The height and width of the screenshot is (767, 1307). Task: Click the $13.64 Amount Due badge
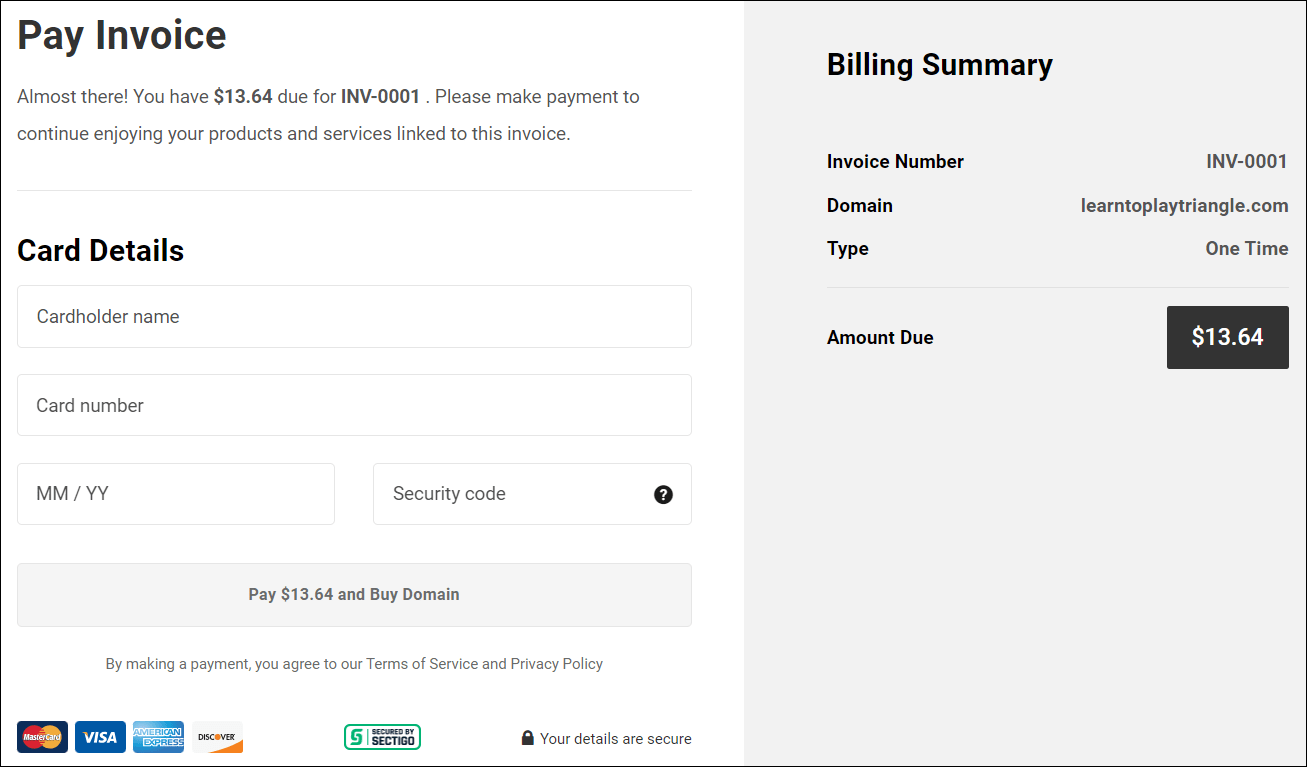[x=1227, y=337]
